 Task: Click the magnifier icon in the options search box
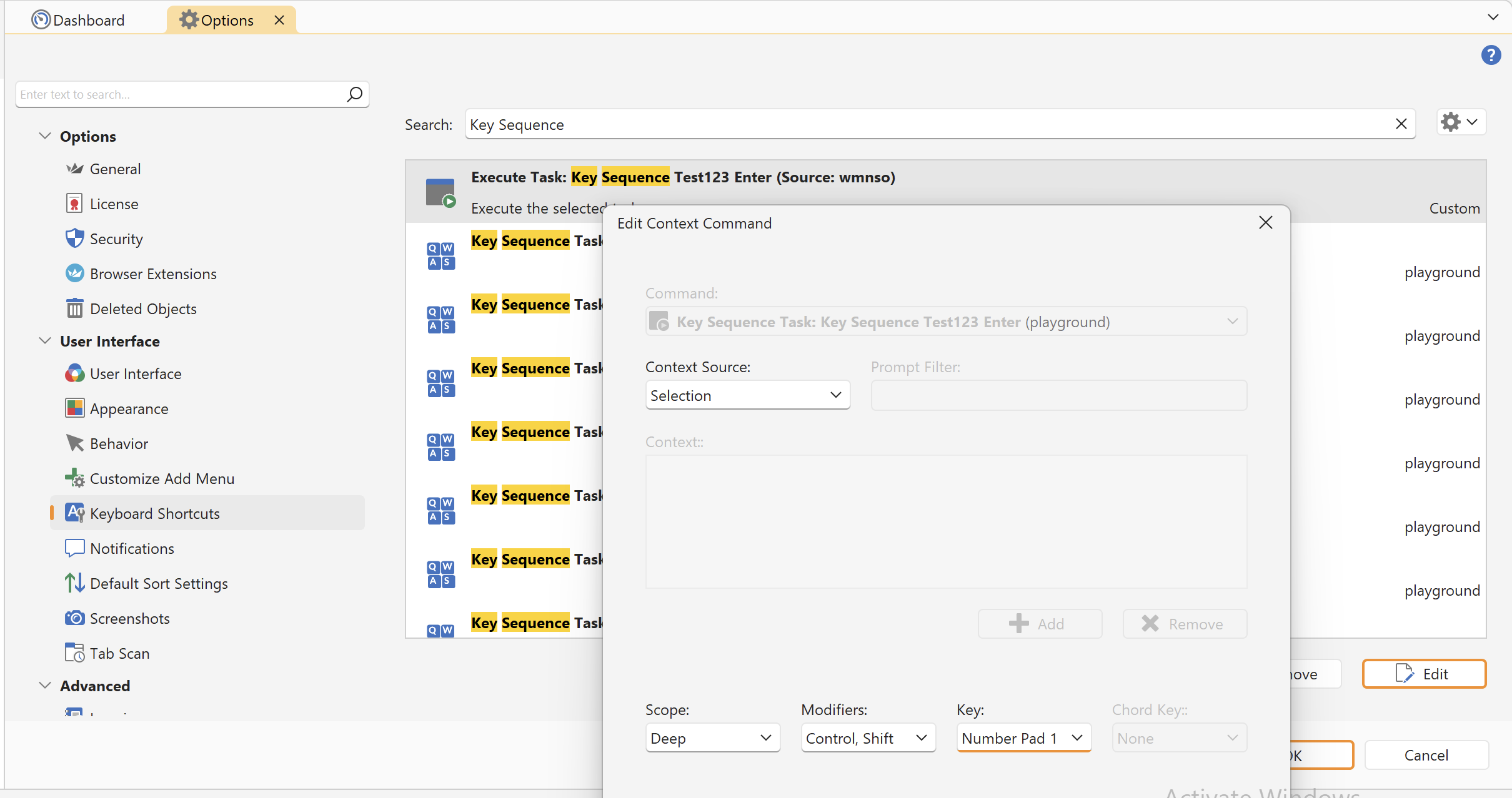tap(354, 94)
